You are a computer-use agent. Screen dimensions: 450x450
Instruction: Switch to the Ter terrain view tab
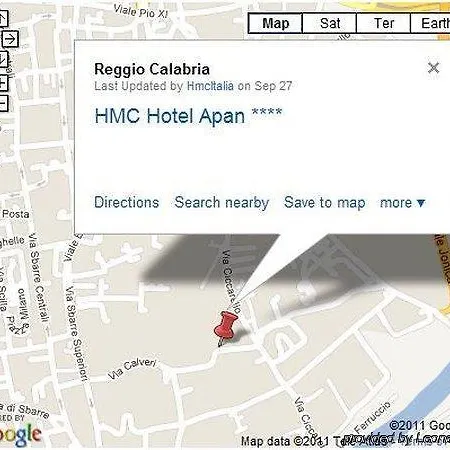point(384,23)
